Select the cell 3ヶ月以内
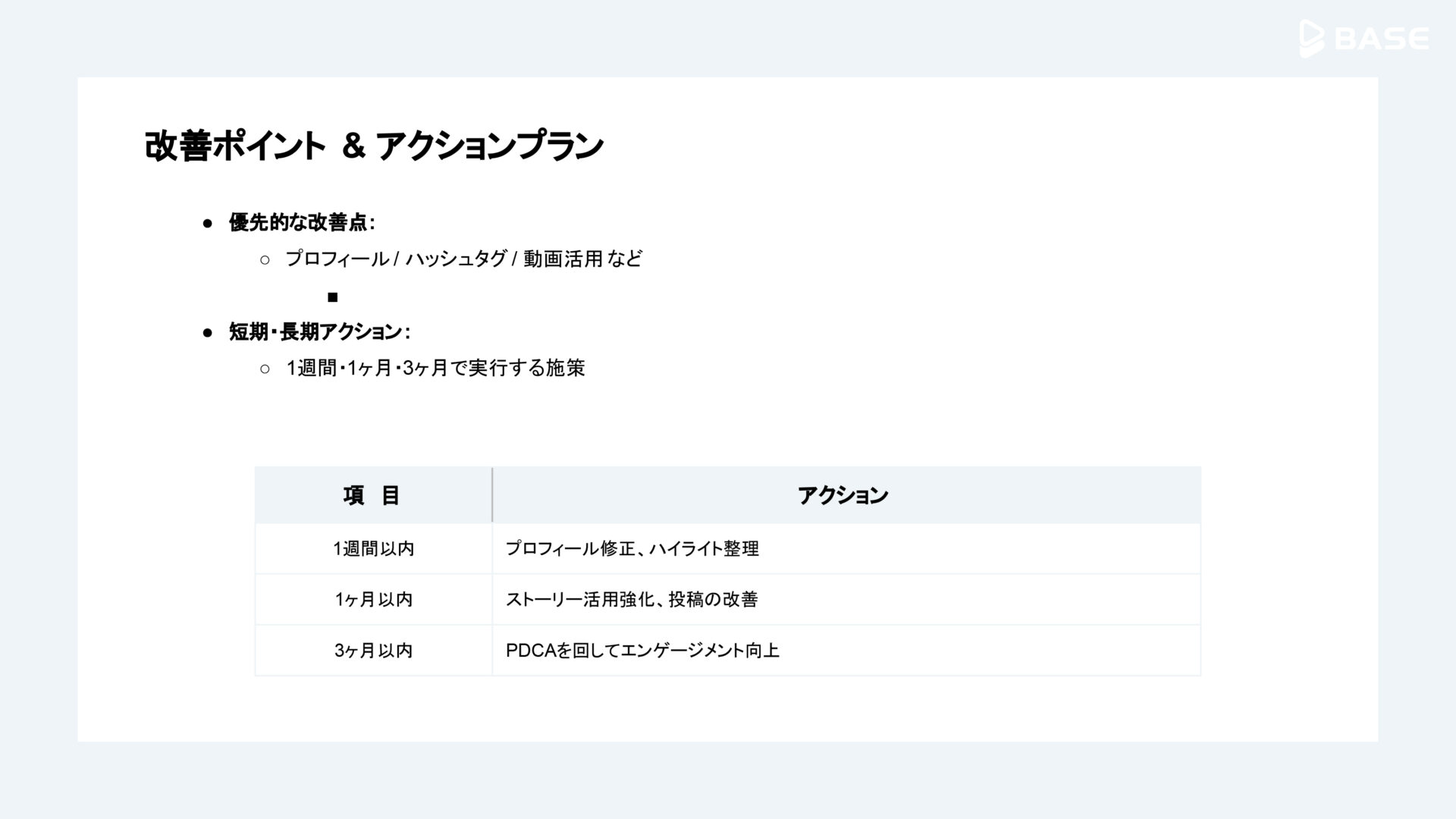1456x819 pixels. (x=373, y=650)
